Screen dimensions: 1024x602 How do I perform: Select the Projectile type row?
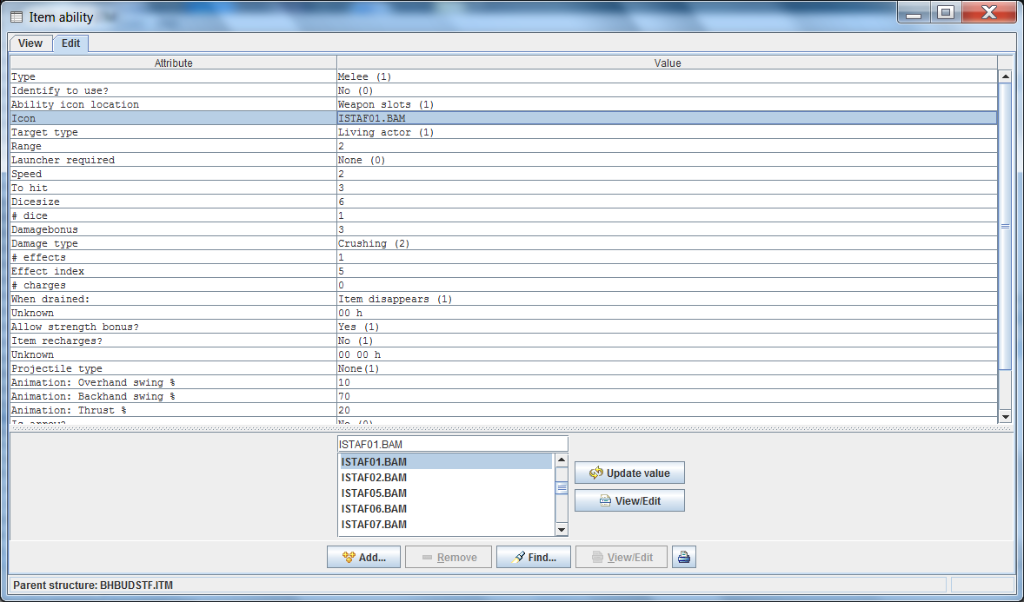(173, 369)
